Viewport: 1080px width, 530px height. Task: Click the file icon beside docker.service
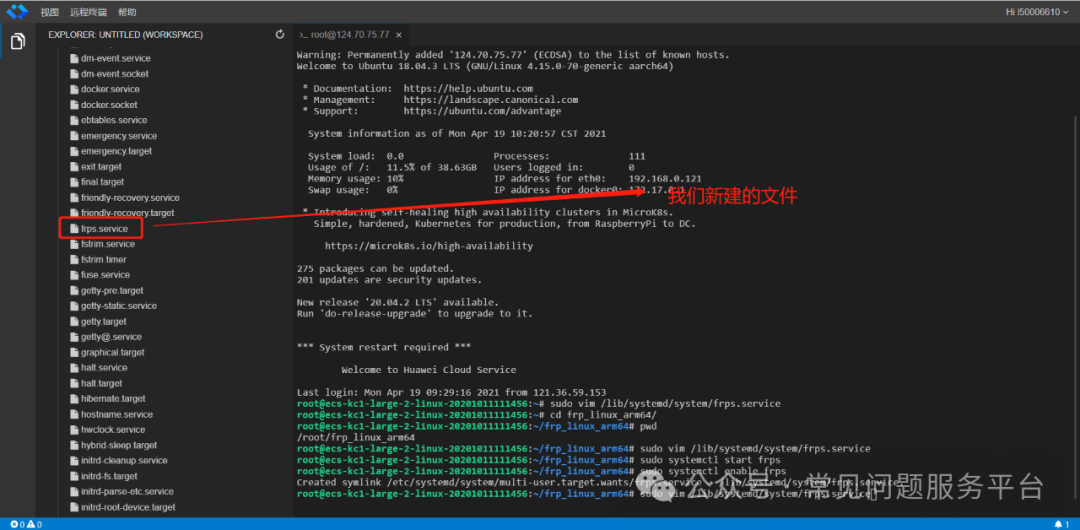coord(74,90)
